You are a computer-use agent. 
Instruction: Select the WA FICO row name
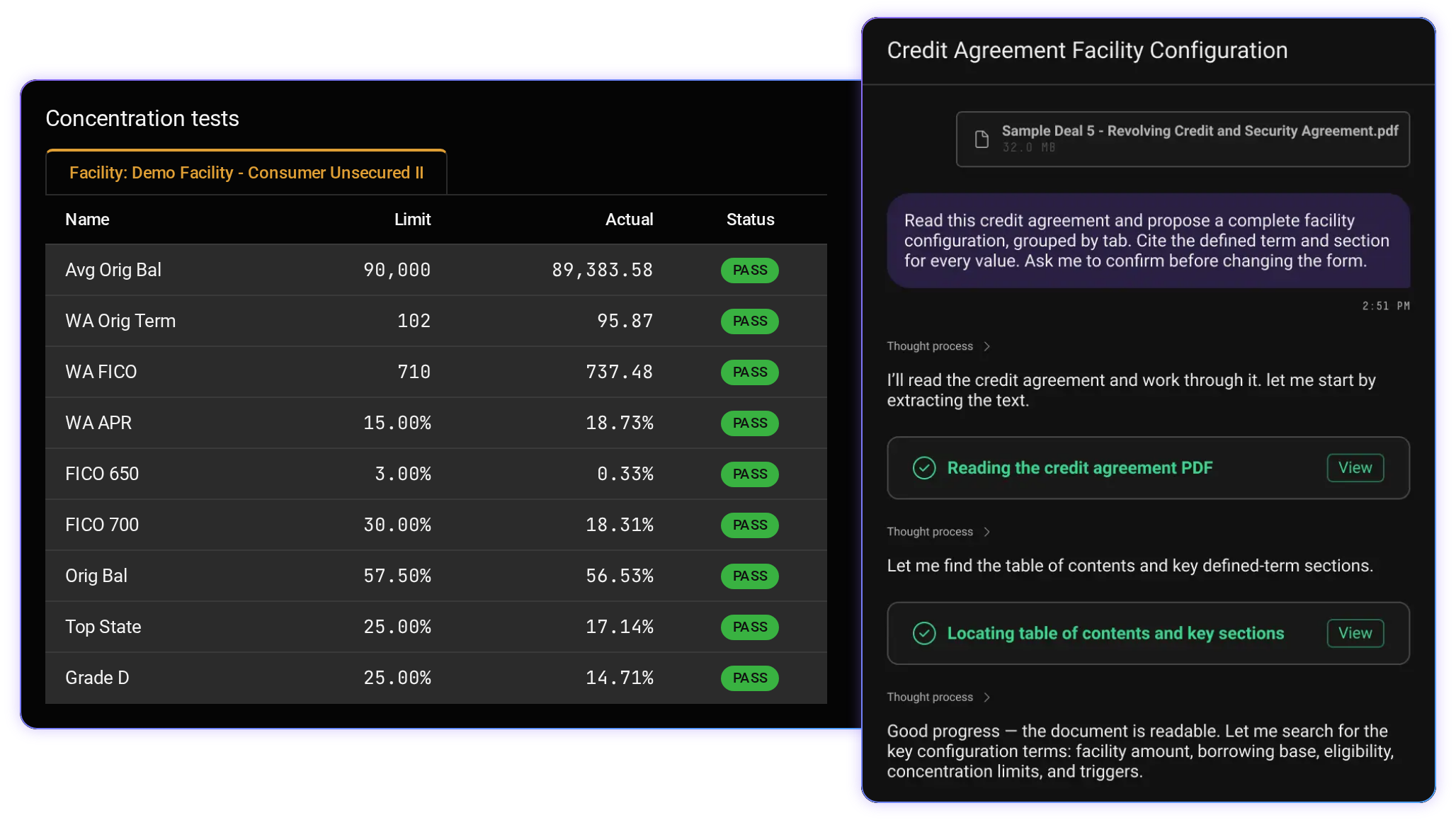point(101,372)
